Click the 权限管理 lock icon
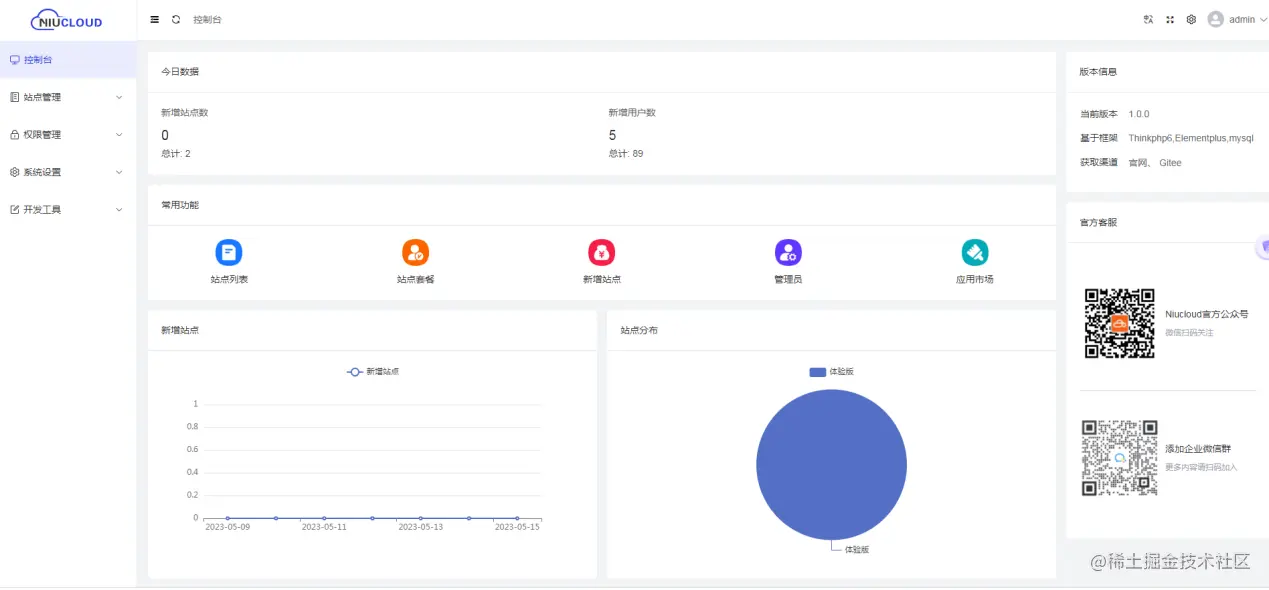The width and height of the screenshot is (1269, 590). pos(14,134)
